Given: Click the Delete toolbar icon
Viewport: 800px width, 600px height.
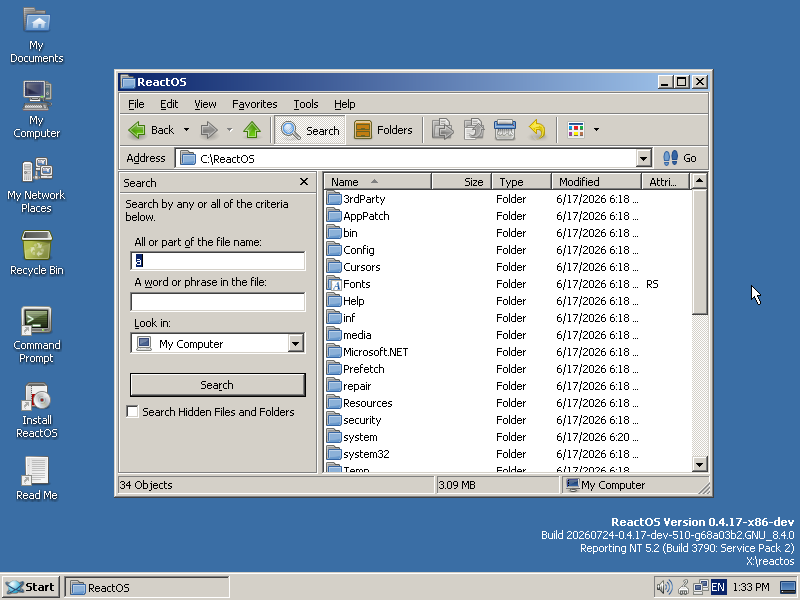Looking at the screenshot, I should coord(505,130).
